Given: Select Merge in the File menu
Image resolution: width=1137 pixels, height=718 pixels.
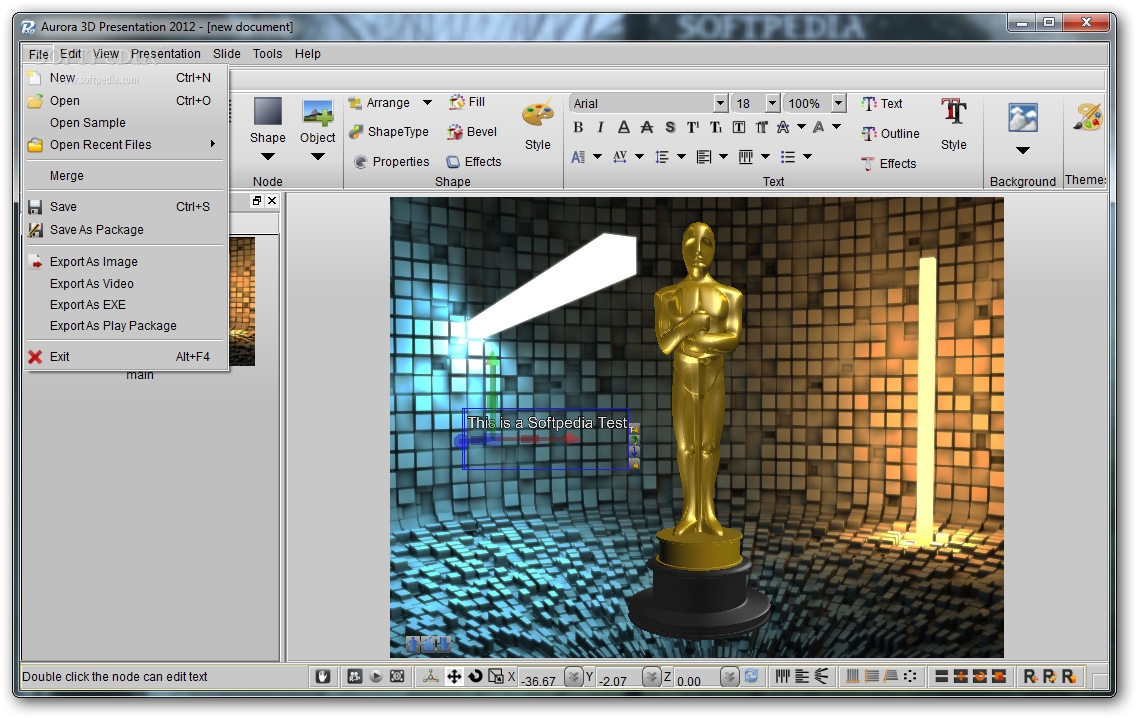Looking at the screenshot, I should click(126, 176).
